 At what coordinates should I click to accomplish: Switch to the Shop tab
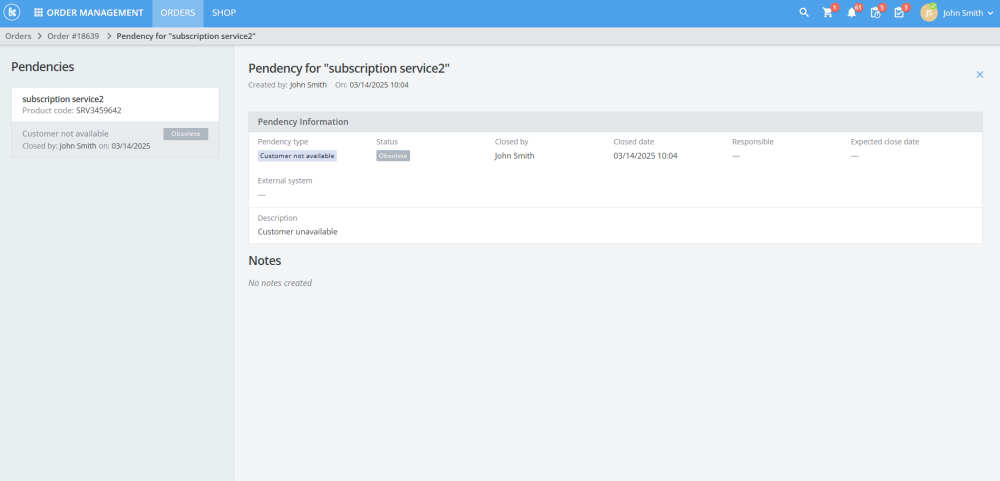[x=224, y=13]
